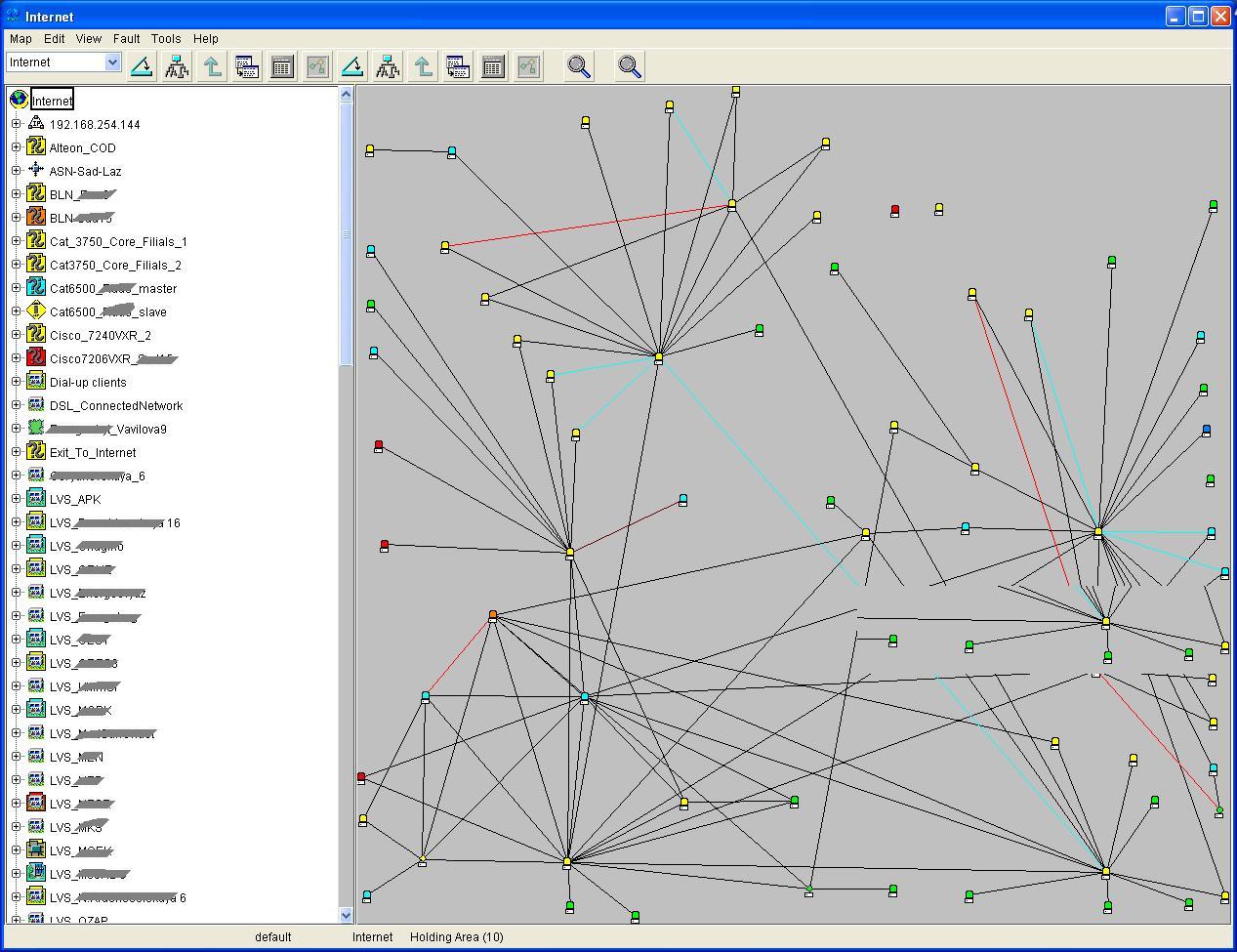Viewport: 1237px width, 952px height.
Task: Click the red Cisco7206VXR device icon
Action: (x=36, y=358)
